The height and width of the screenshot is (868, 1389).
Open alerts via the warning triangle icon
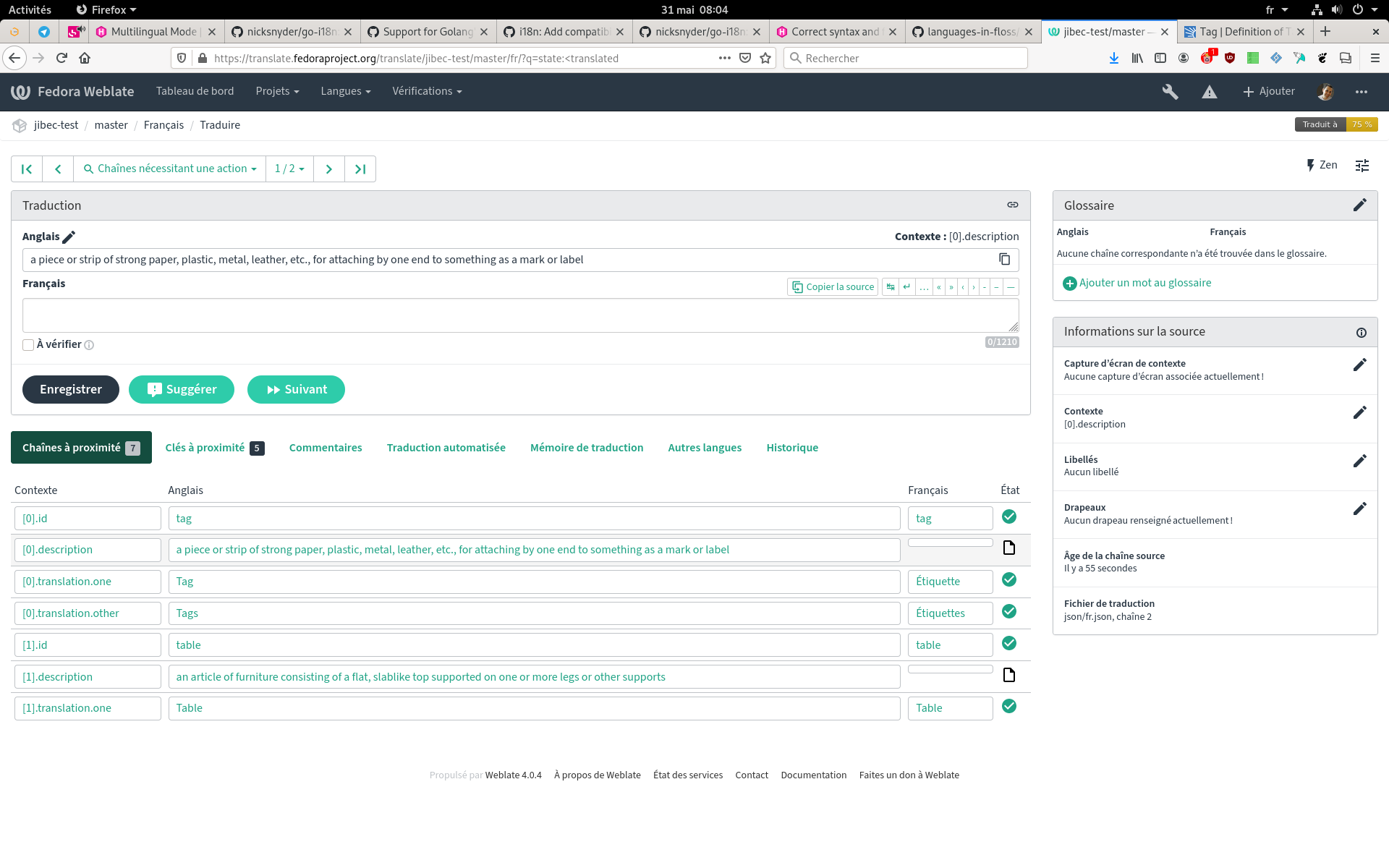(1209, 92)
